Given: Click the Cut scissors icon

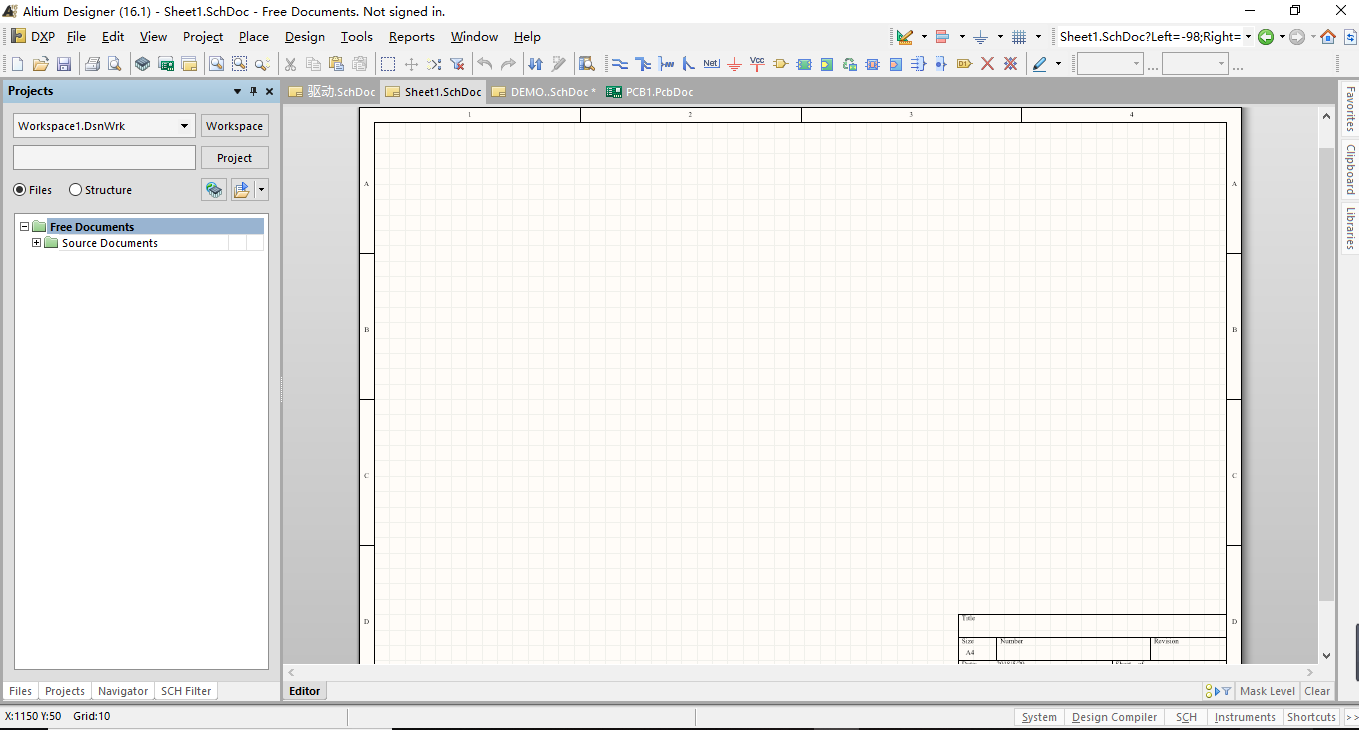Looking at the screenshot, I should pyautogui.click(x=290, y=64).
